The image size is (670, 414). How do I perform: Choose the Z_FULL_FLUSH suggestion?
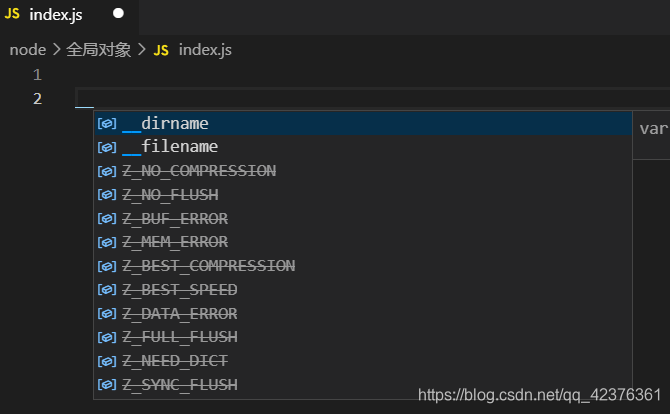[363, 338]
